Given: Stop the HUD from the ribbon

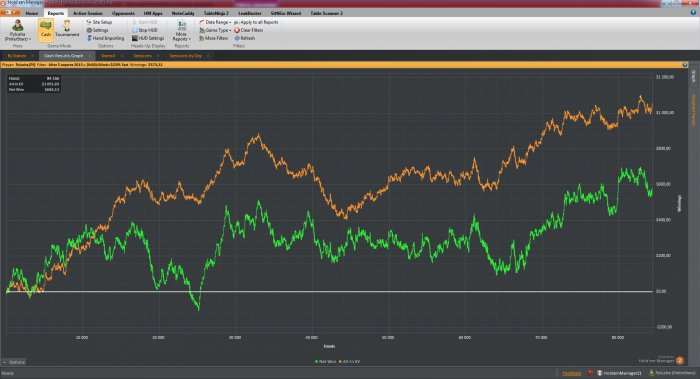Looking at the screenshot, I should pyautogui.click(x=145, y=30).
